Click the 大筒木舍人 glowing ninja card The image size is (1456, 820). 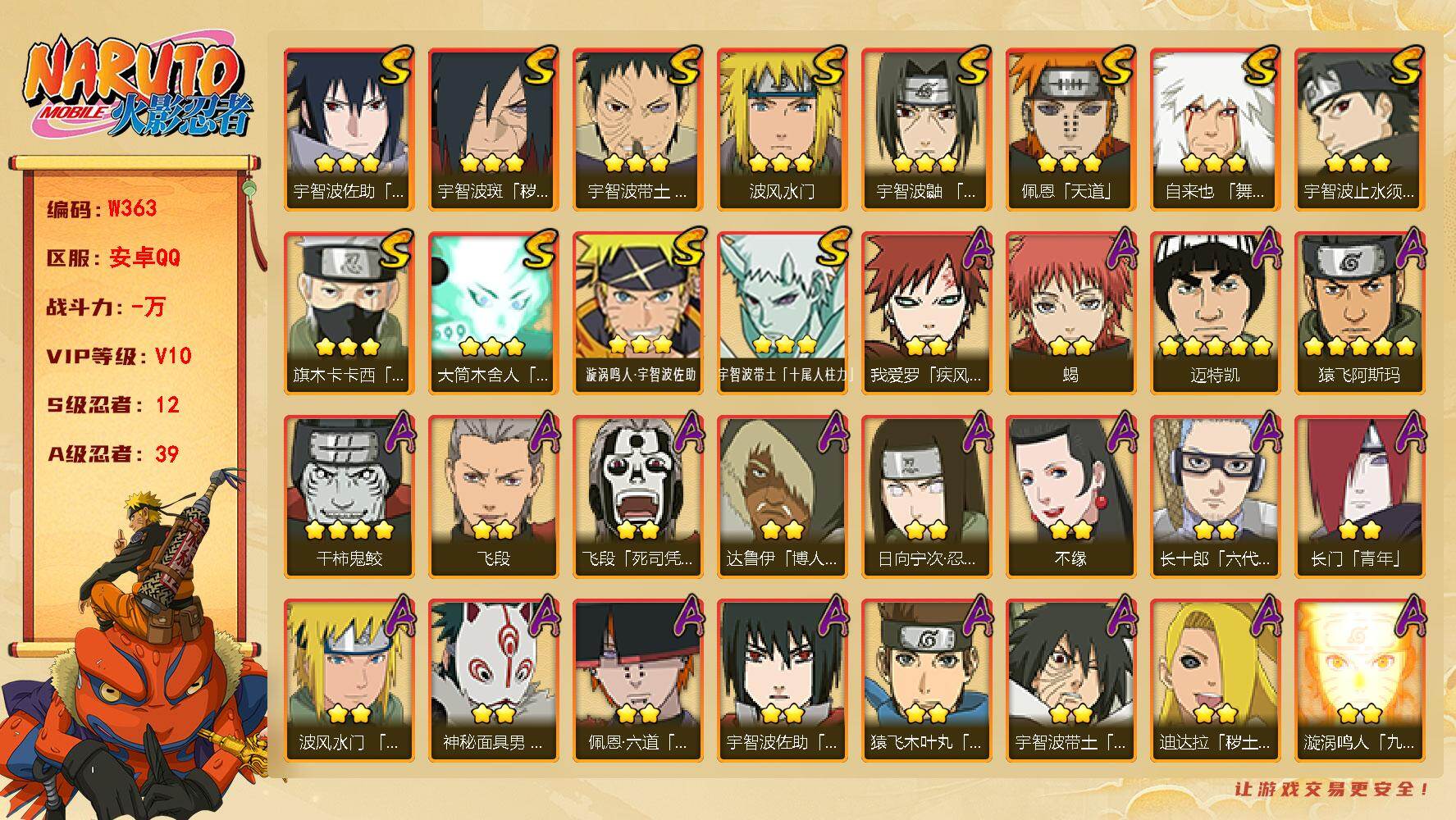pos(494,313)
